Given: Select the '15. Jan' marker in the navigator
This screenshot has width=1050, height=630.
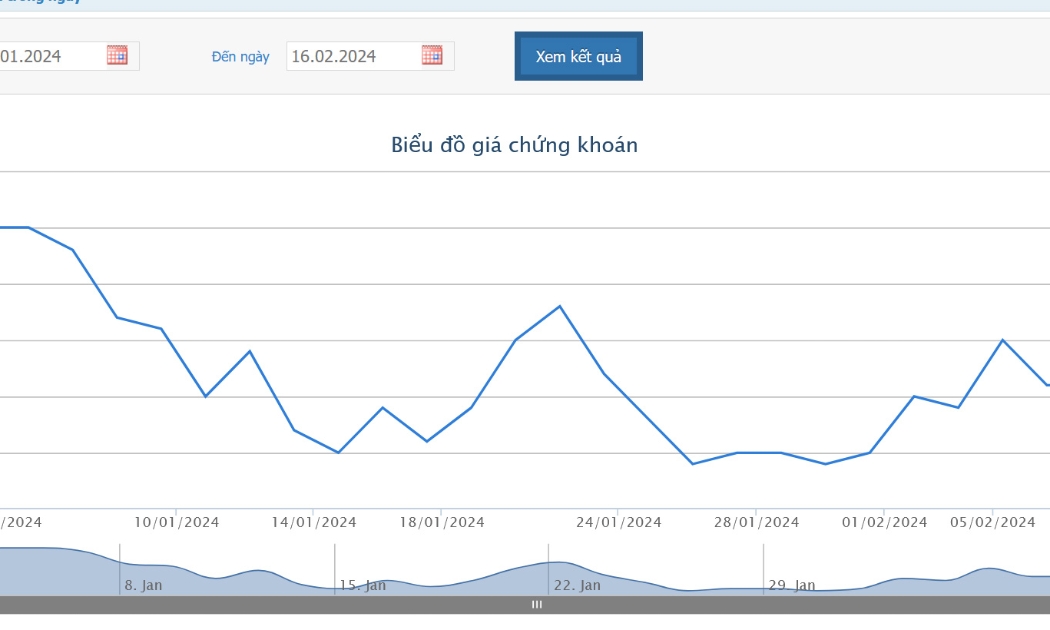Looking at the screenshot, I should coord(362,585).
